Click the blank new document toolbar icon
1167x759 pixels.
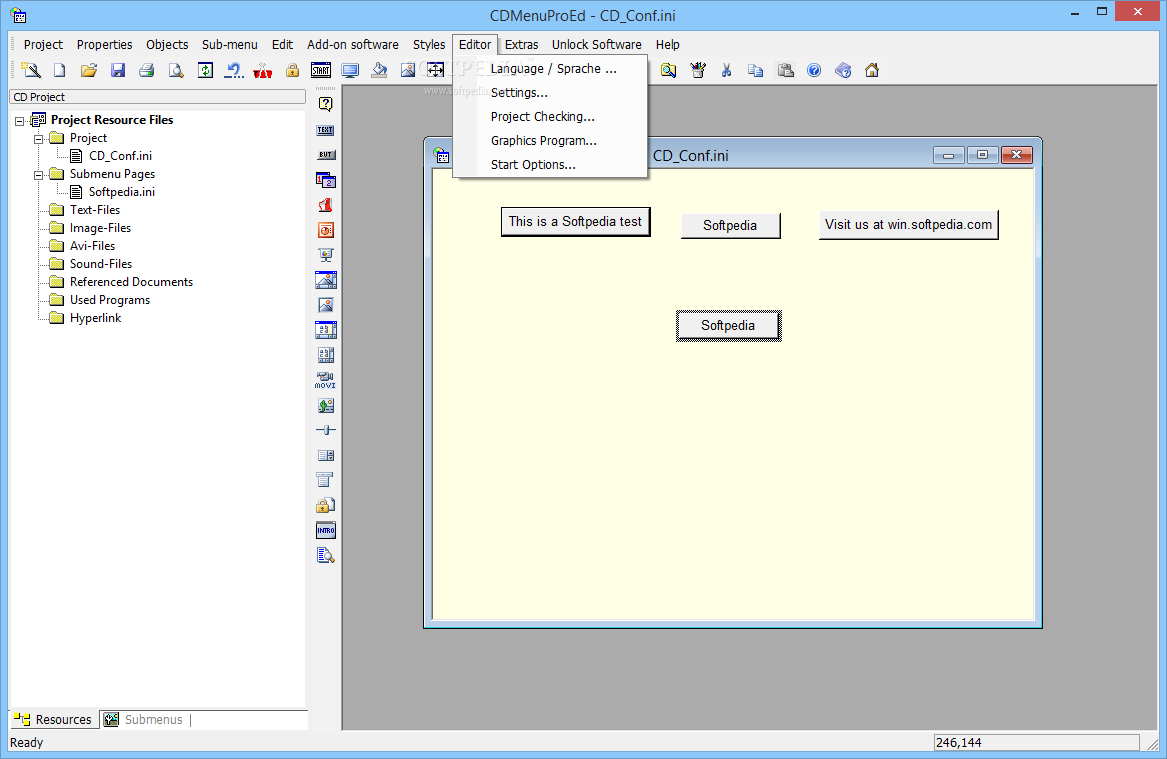pos(60,70)
